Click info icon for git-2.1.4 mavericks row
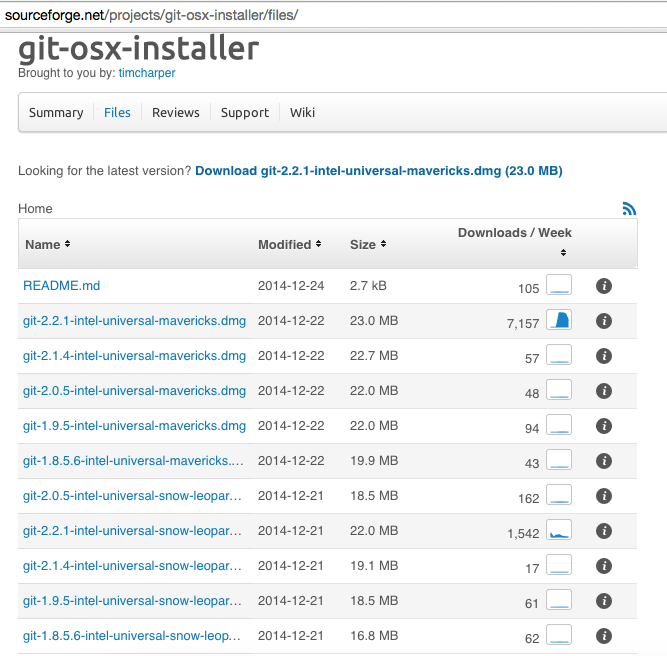This screenshot has width=667, height=656. coord(603,356)
